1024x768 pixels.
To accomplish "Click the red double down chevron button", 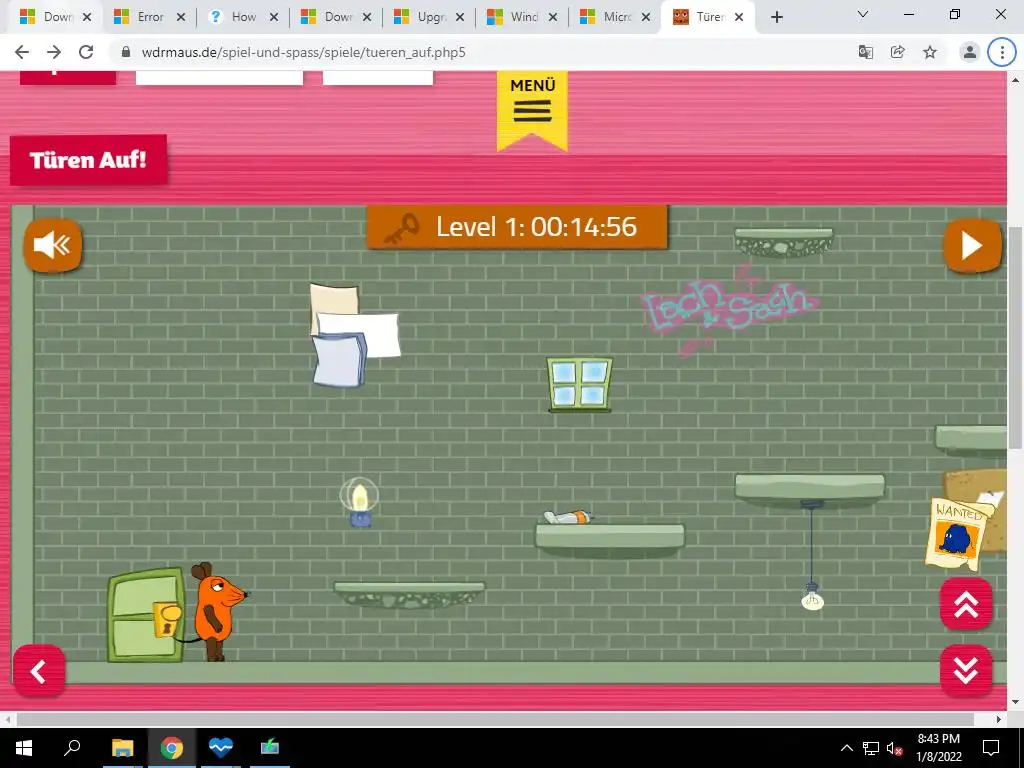I will [966, 671].
